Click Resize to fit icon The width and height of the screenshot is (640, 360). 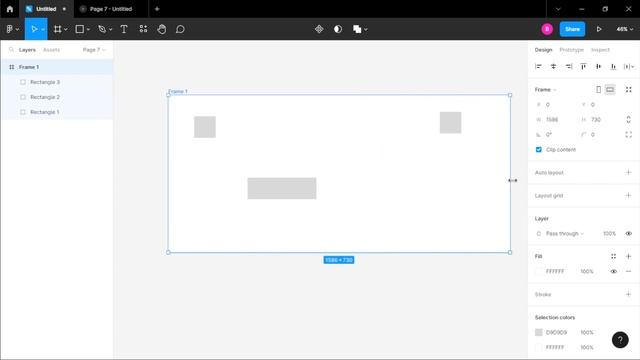629,89
